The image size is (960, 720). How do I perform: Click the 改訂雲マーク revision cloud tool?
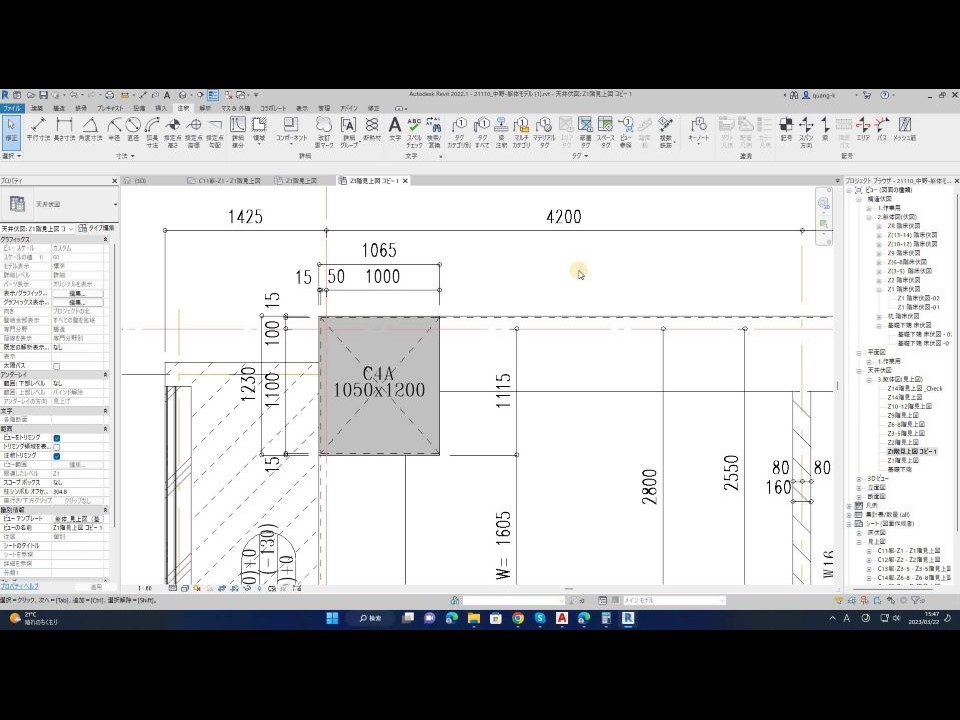[324, 132]
